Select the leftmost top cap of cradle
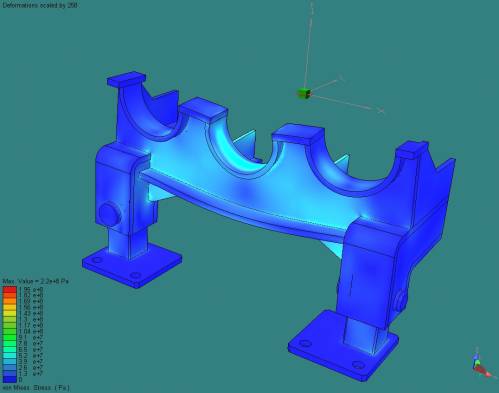Image resolution: width=499 pixels, height=393 pixels. click(x=126, y=79)
